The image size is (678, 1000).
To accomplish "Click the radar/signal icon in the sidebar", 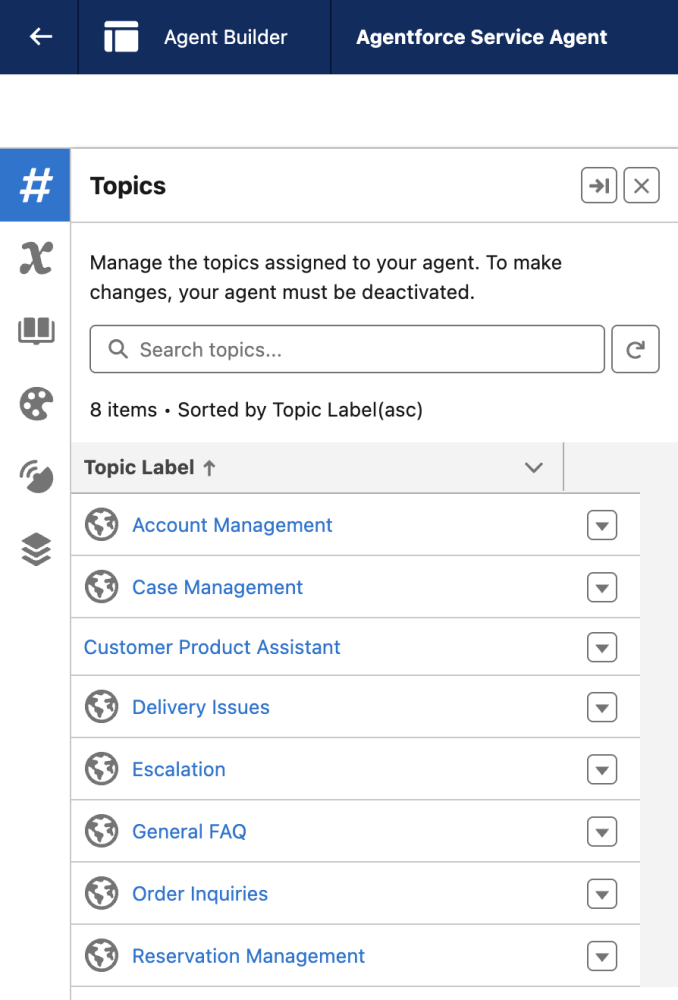I will [x=35, y=477].
